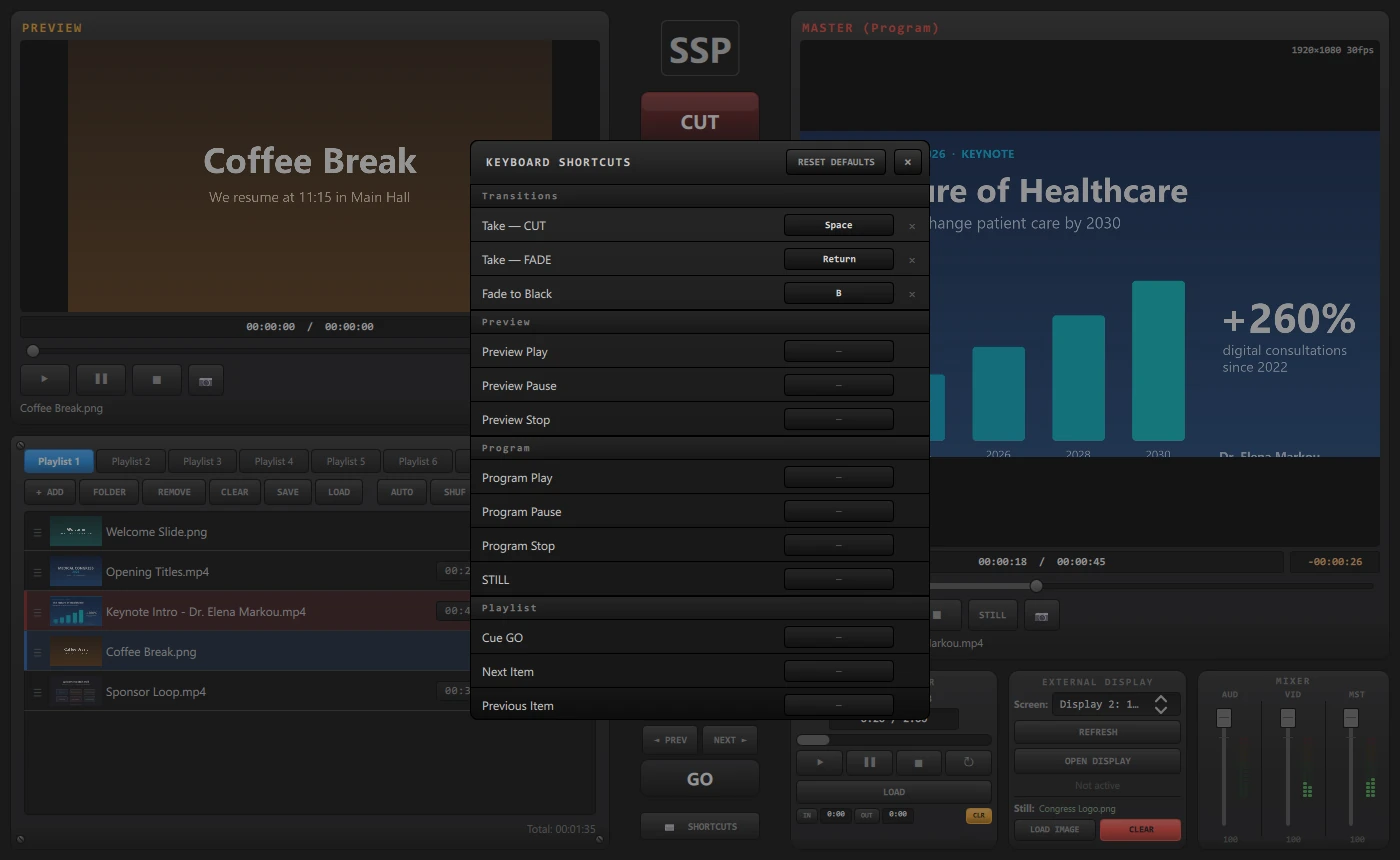Clear the B shortcut for Fade to Black

(x=912, y=294)
